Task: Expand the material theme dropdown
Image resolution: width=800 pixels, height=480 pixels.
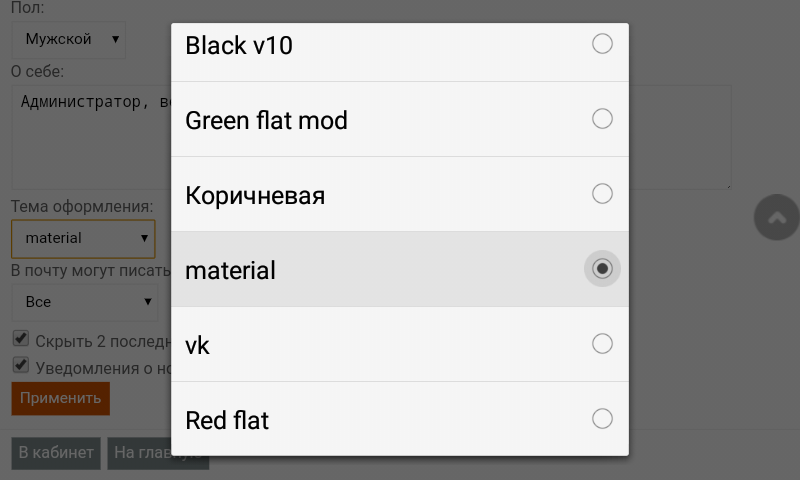Action: click(x=83, y=238)
